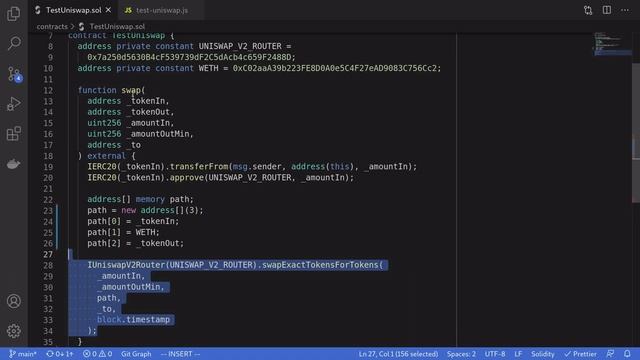
Task: Click the feedback icon in status bar
Action: (x=610, y=354)
